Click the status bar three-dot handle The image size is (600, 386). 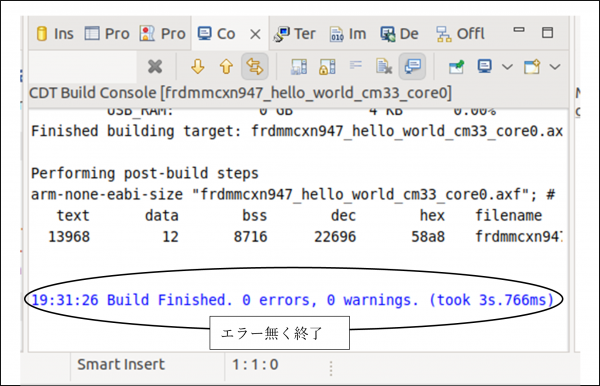[x=331, y=368]
